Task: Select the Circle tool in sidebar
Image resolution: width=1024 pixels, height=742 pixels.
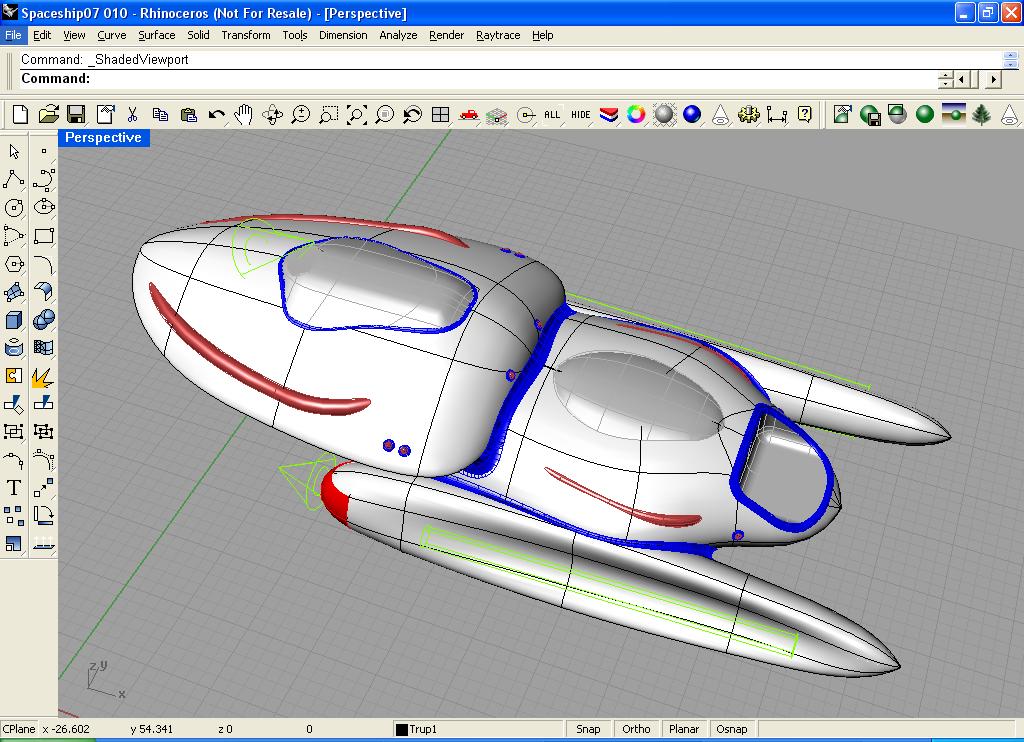Action: [x=14, y=208]
